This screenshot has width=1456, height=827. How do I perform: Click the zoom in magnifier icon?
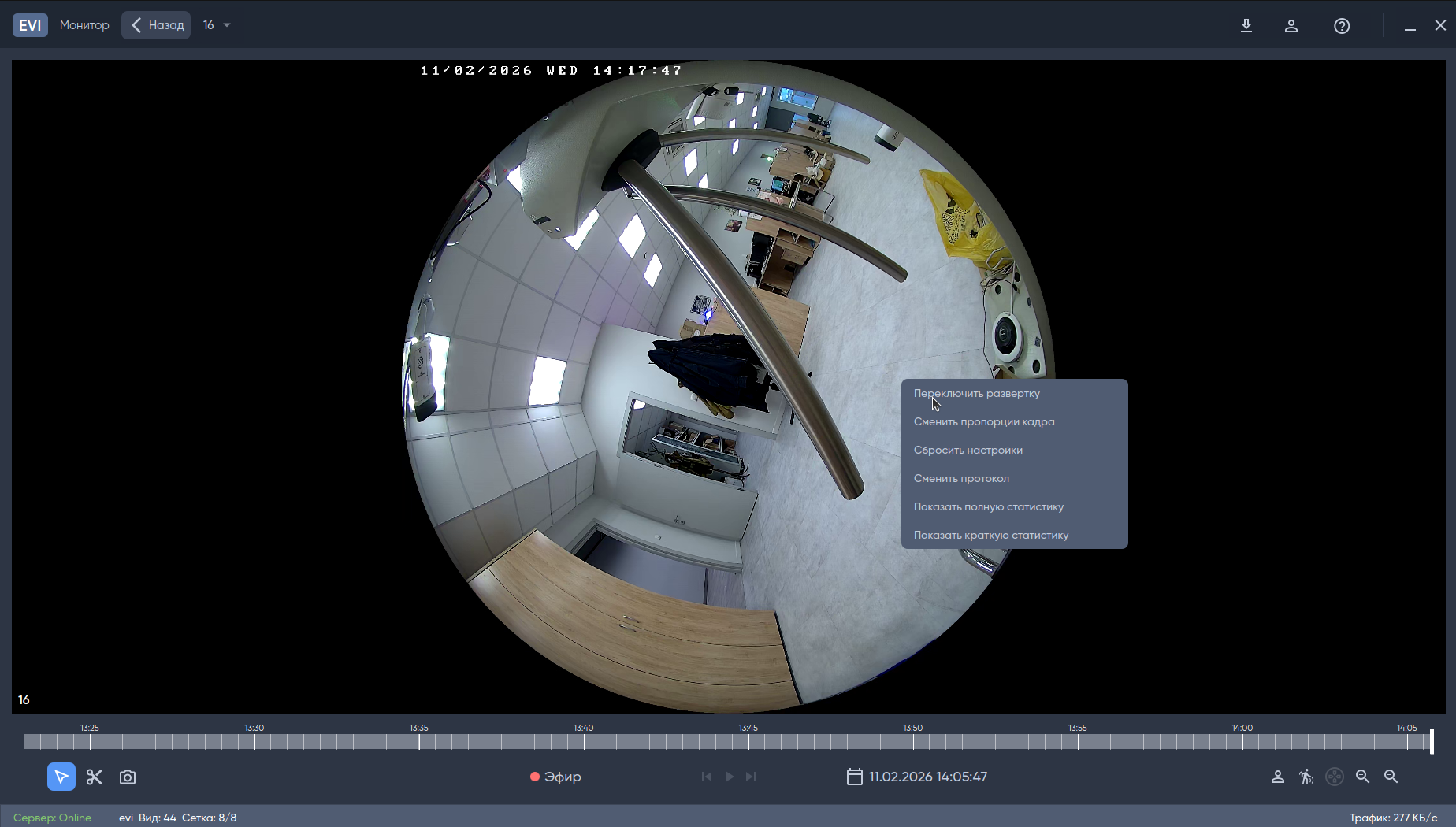1363,777
